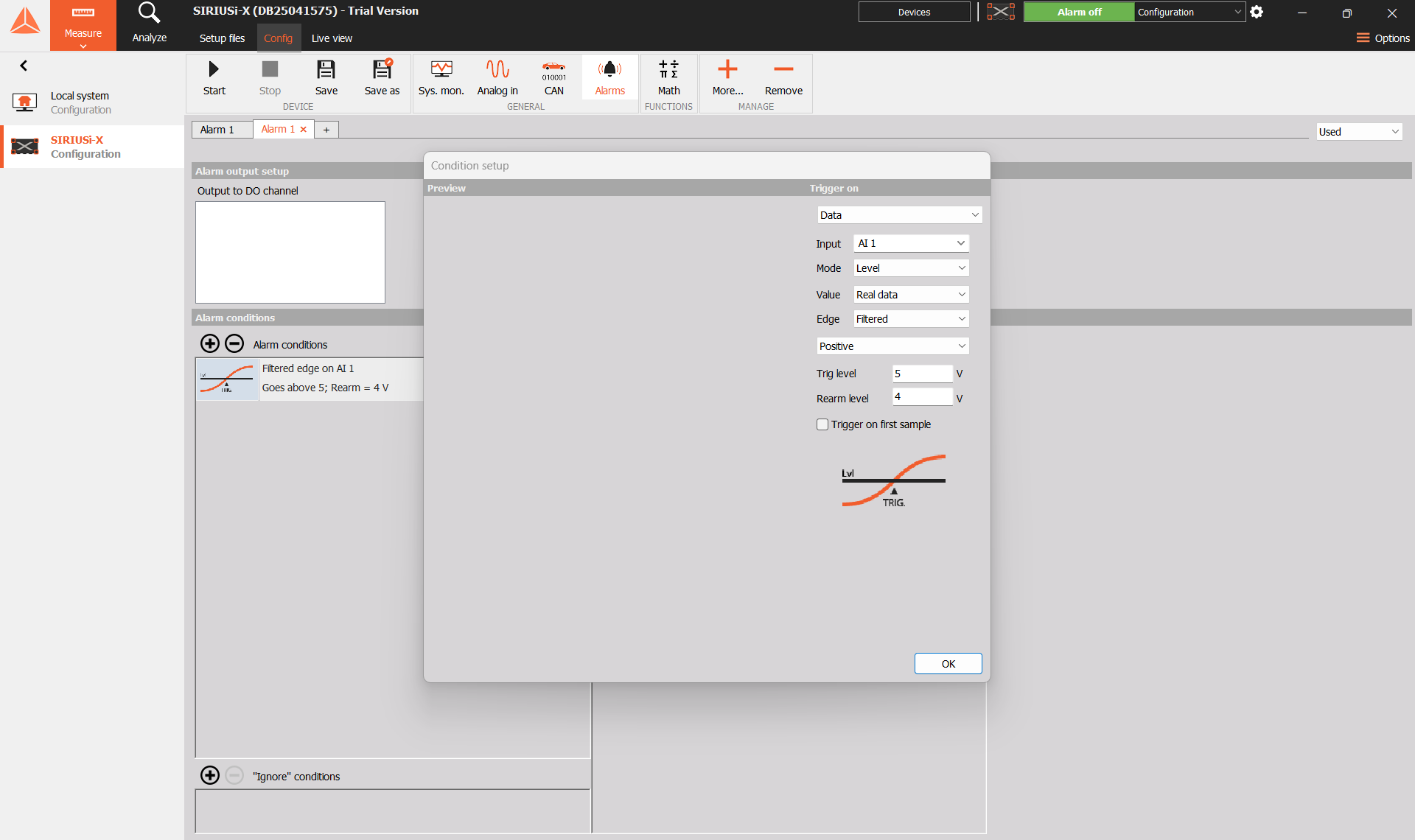Image resolution: width=1415 pixels, height=840 pixels.
Task: Click the device connection icon beside Devices
Action: 1001,12
